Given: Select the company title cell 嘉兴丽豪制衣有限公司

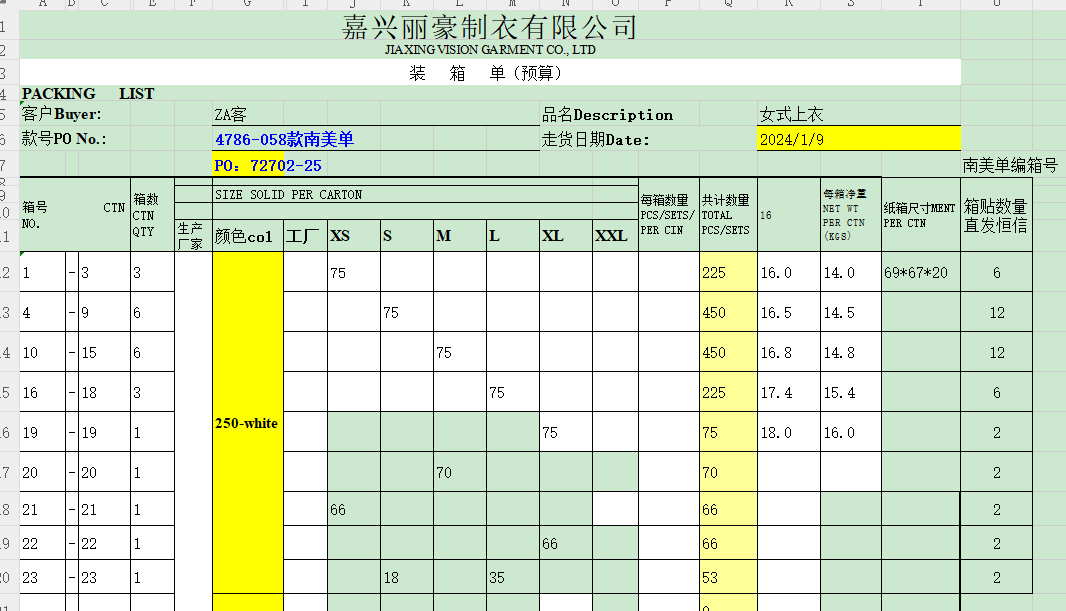Looking at the screenshot, I should (x=489, y=26).
